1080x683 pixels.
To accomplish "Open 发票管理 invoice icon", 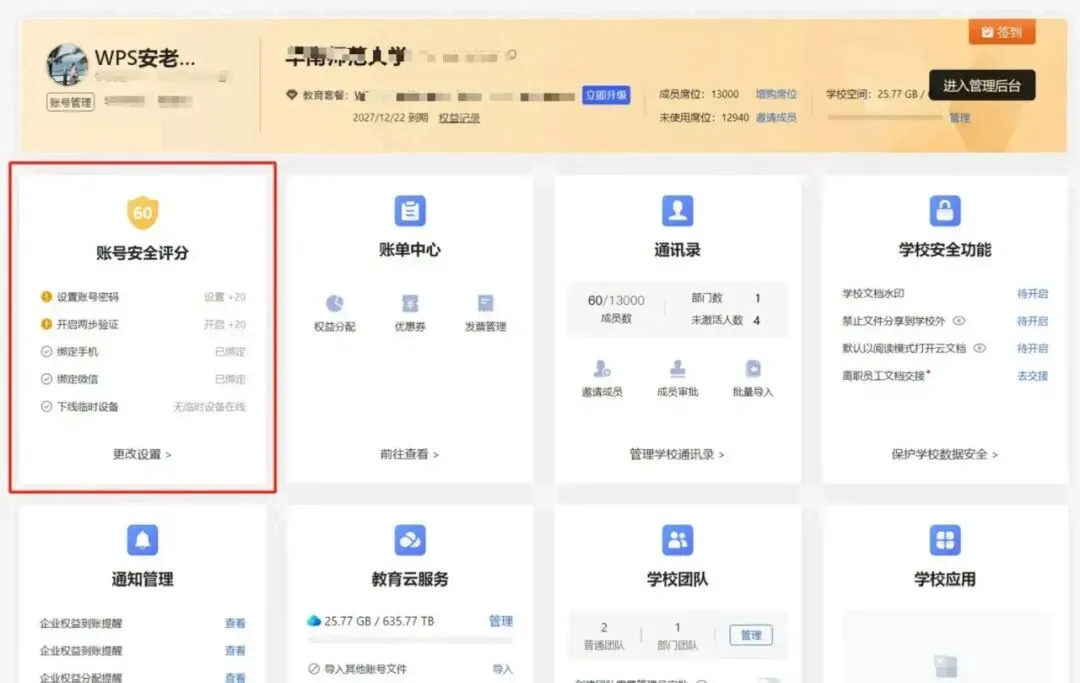I will [x=486, y=304].
